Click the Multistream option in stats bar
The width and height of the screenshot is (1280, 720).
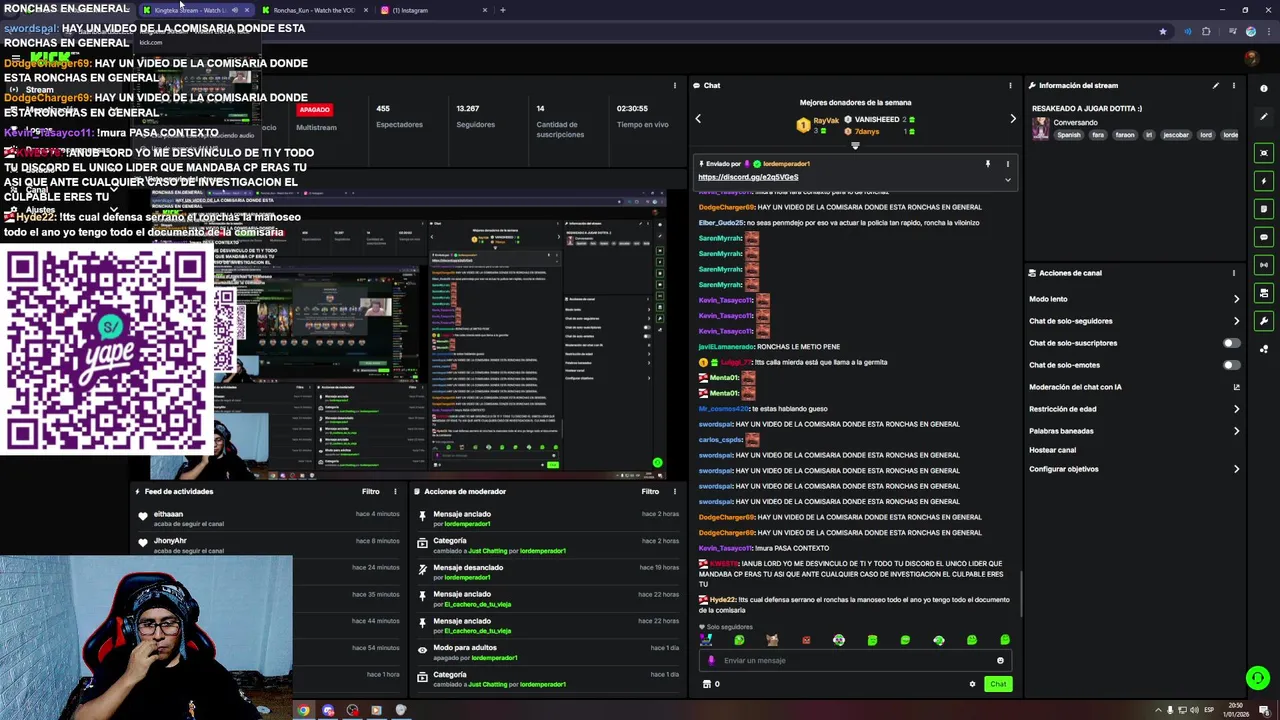(316, 127)
